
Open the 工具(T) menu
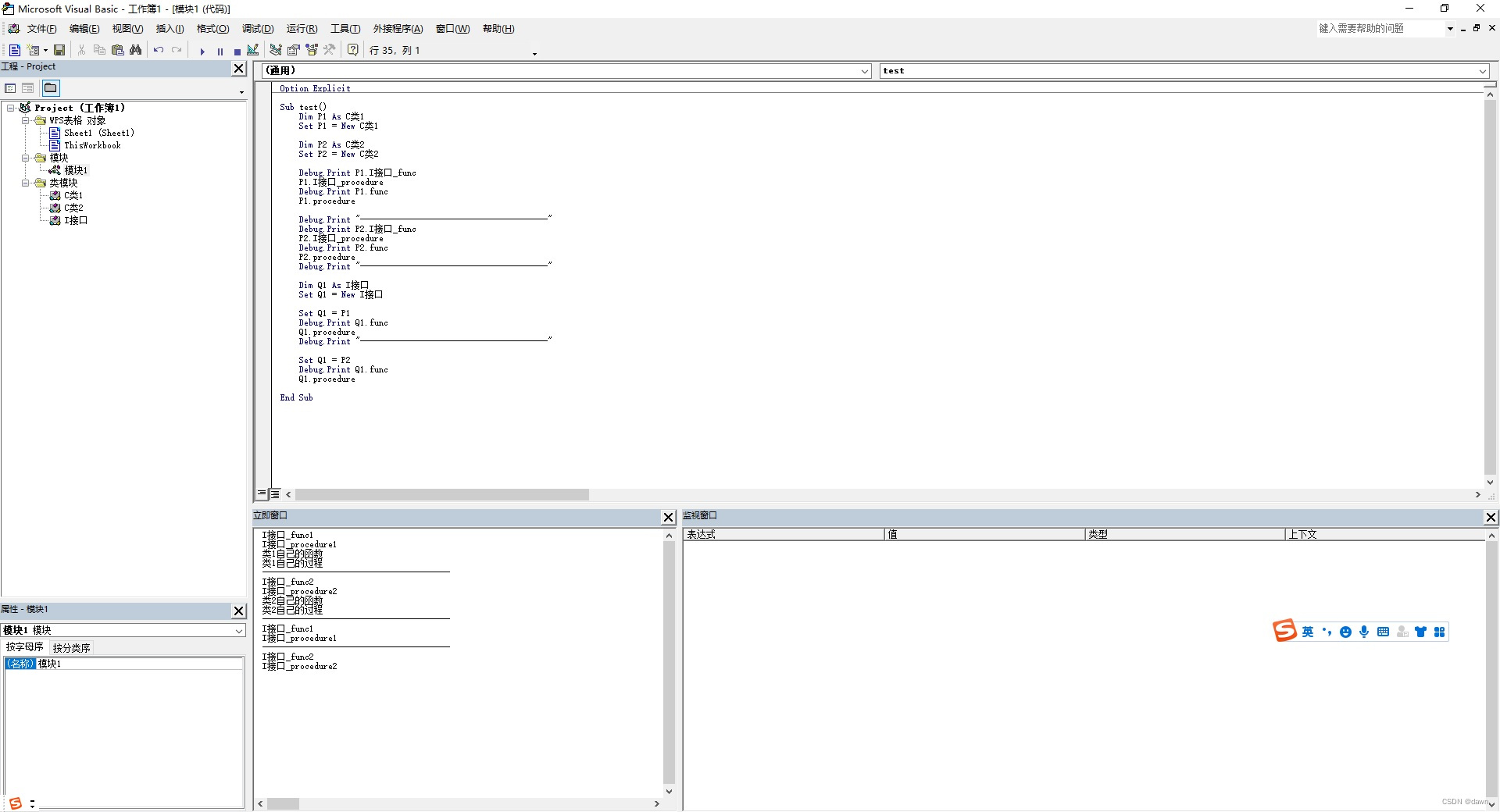[345, 29]
